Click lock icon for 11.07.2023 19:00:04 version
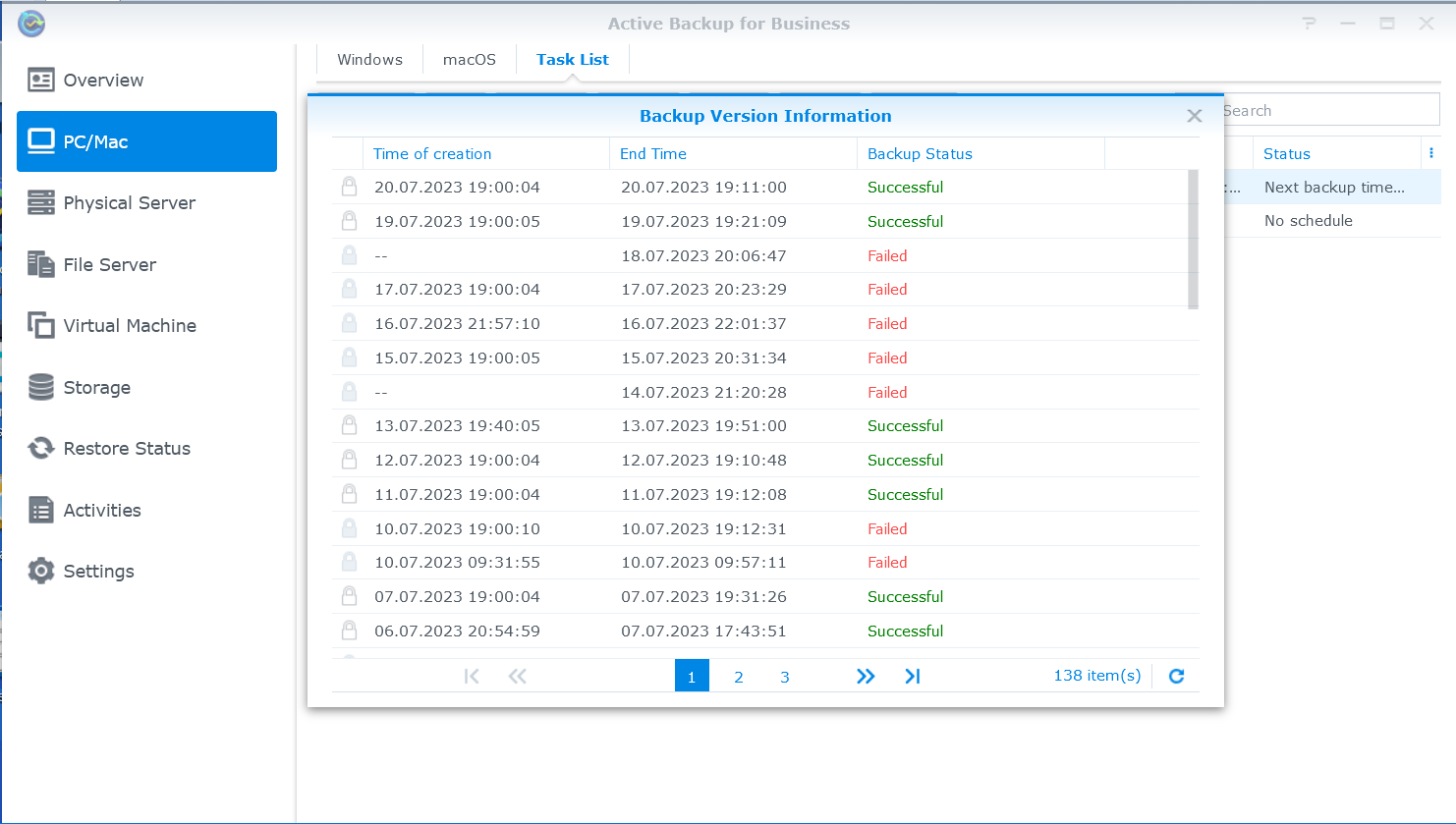 pyautogui.click(x=349, y=494)
